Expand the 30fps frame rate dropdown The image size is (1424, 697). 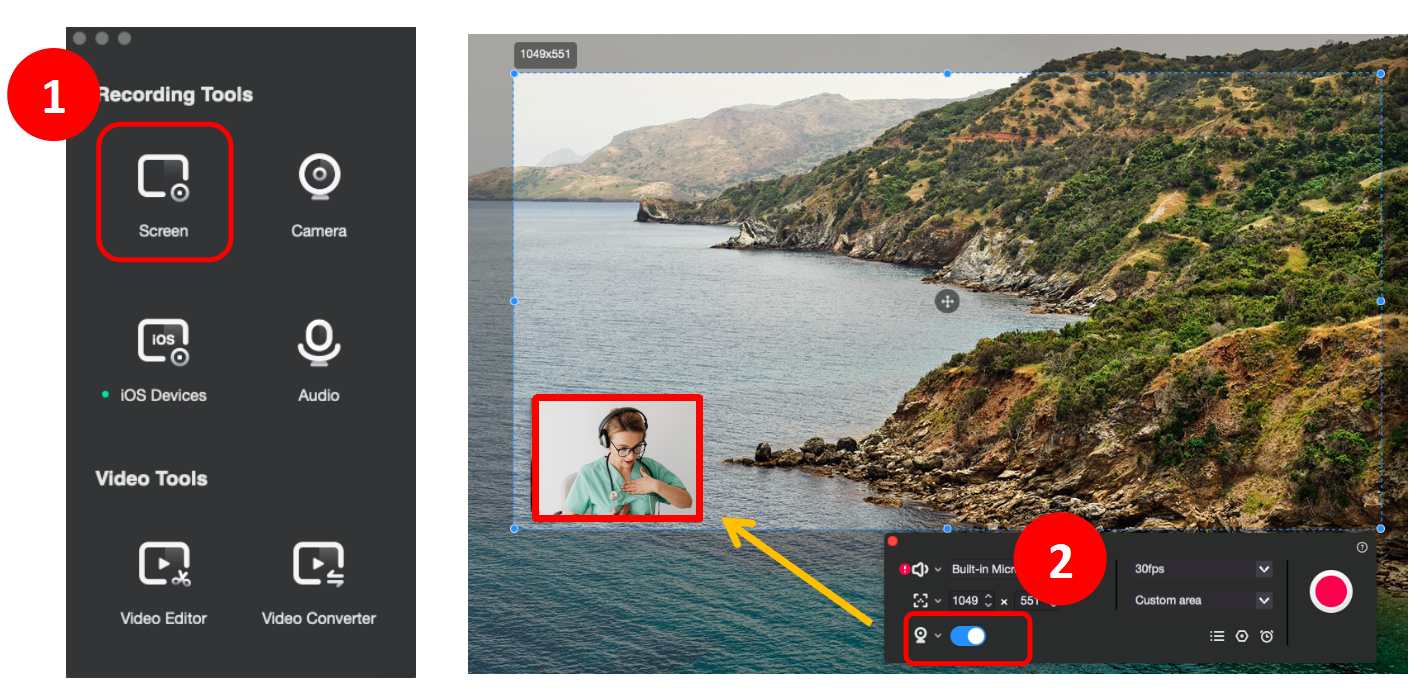(x=1264, y=569)
